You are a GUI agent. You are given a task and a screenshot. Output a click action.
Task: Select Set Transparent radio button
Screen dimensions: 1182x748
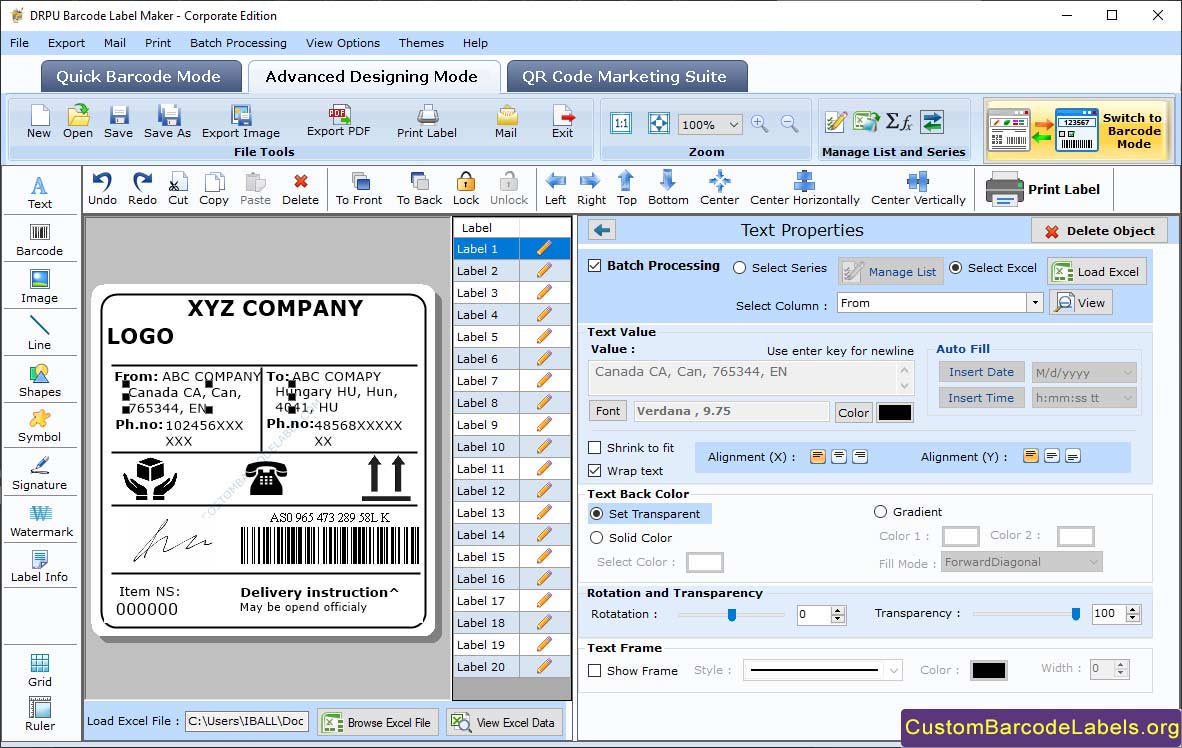596,513
